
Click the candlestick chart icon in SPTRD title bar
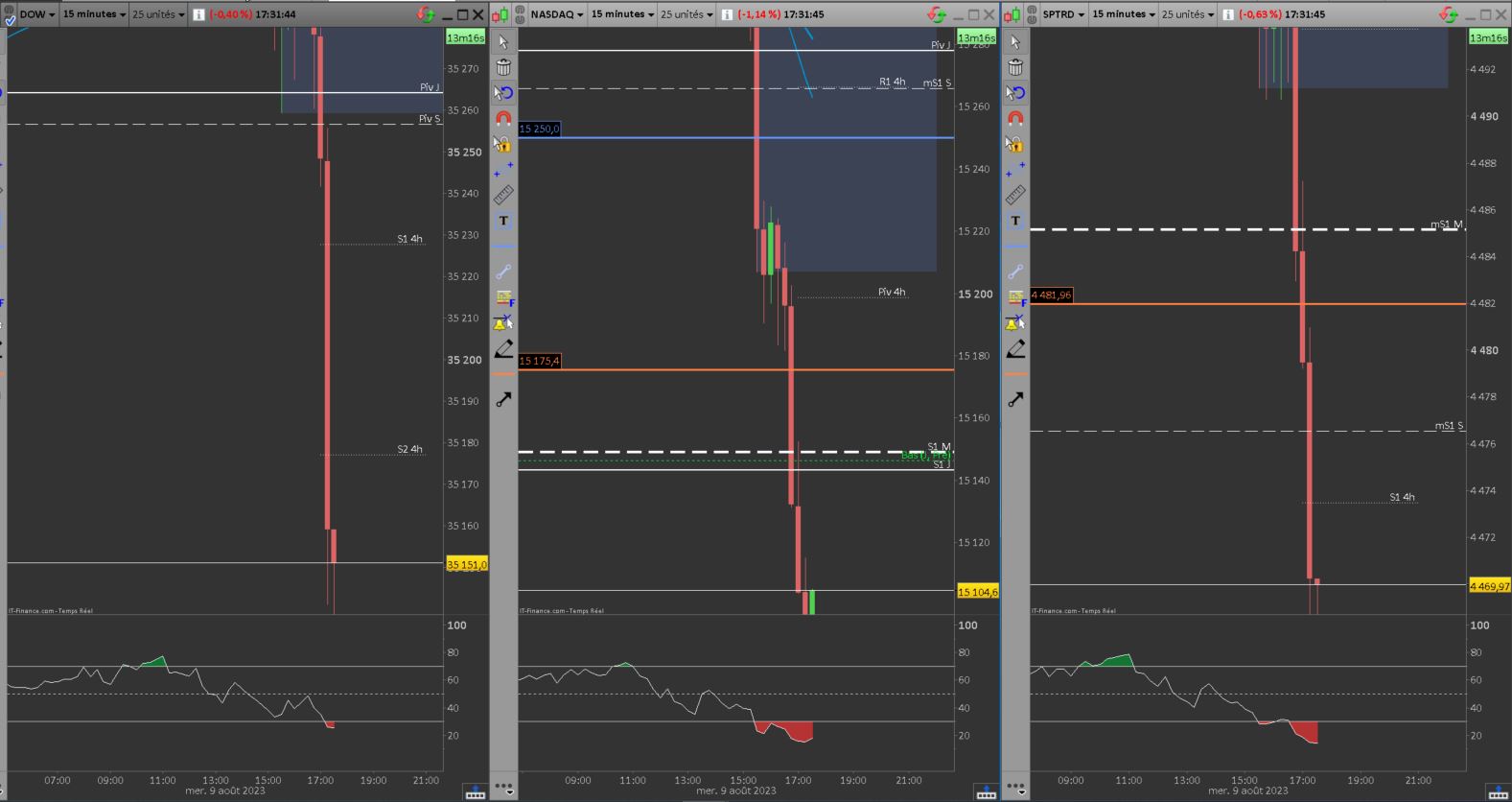(x=1012, y=14)
